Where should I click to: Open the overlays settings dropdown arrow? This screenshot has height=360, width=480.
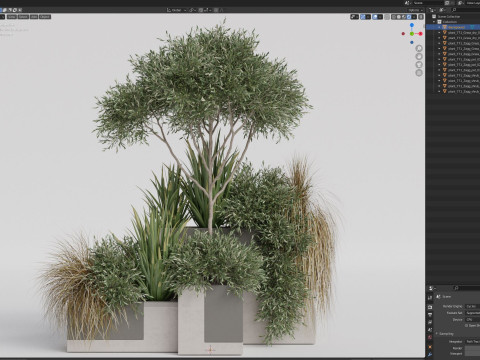tap(380, 17)
